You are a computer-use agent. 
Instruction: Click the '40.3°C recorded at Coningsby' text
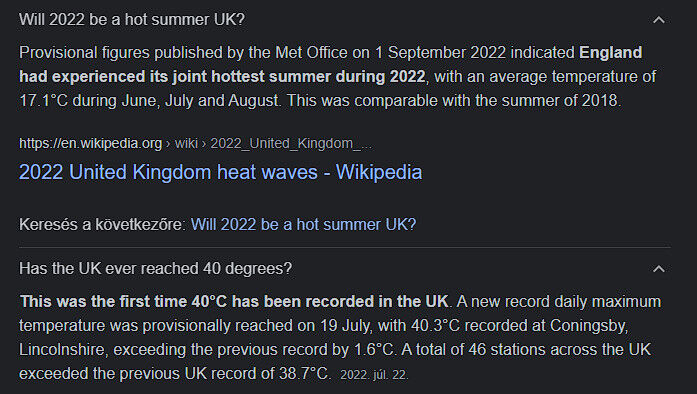(x=518, y=326)
